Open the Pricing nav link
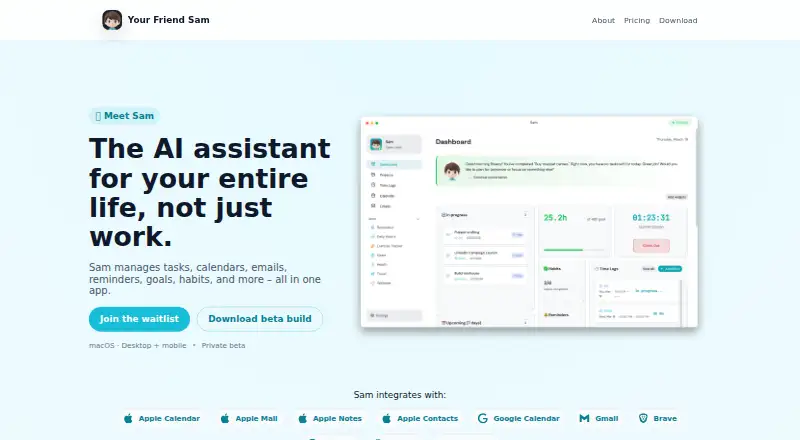Viewport: 800px width, 440px height. [637, 20]
